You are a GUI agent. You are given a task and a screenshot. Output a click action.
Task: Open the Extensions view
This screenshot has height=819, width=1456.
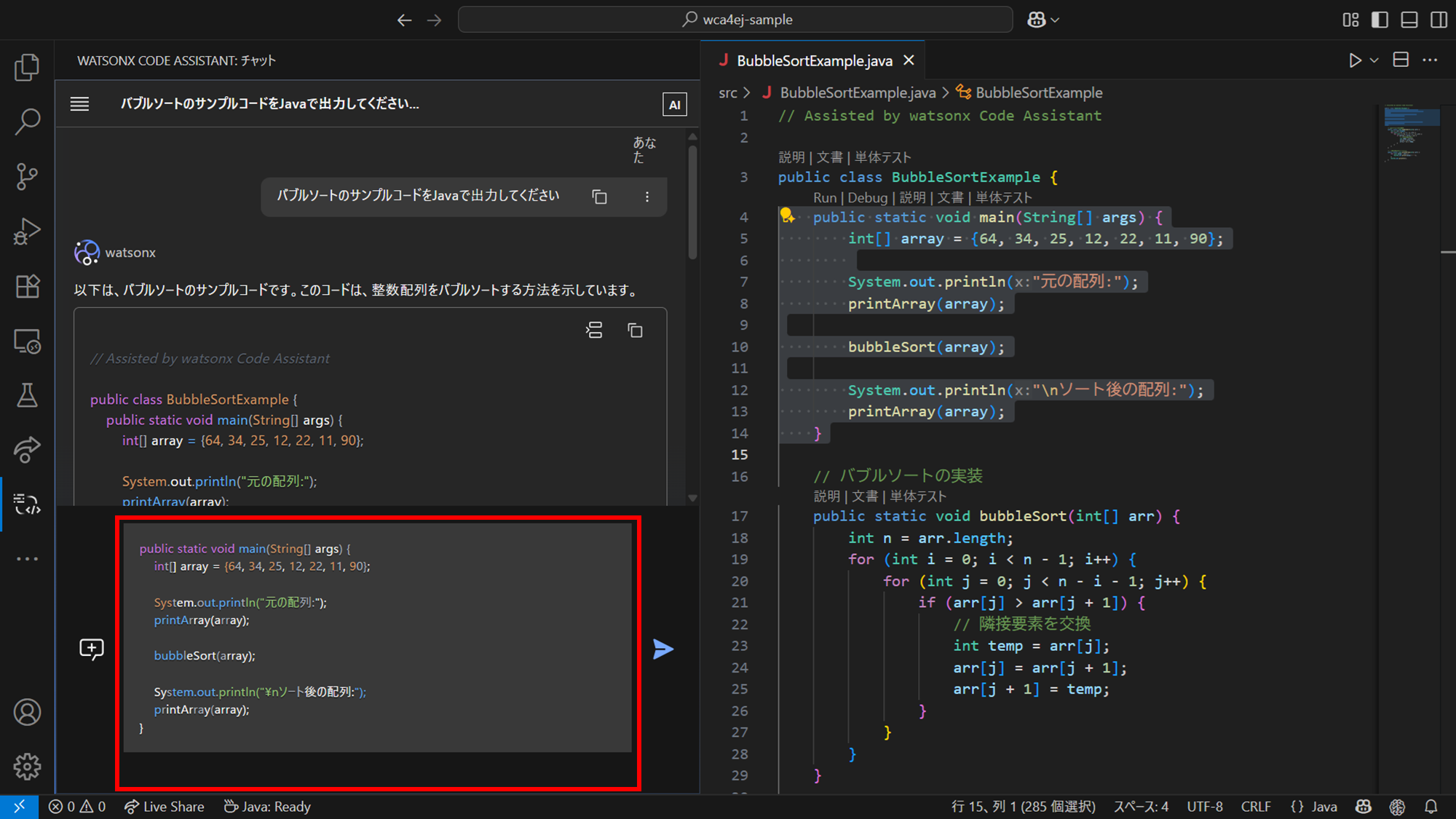click(x=27, y=286)
